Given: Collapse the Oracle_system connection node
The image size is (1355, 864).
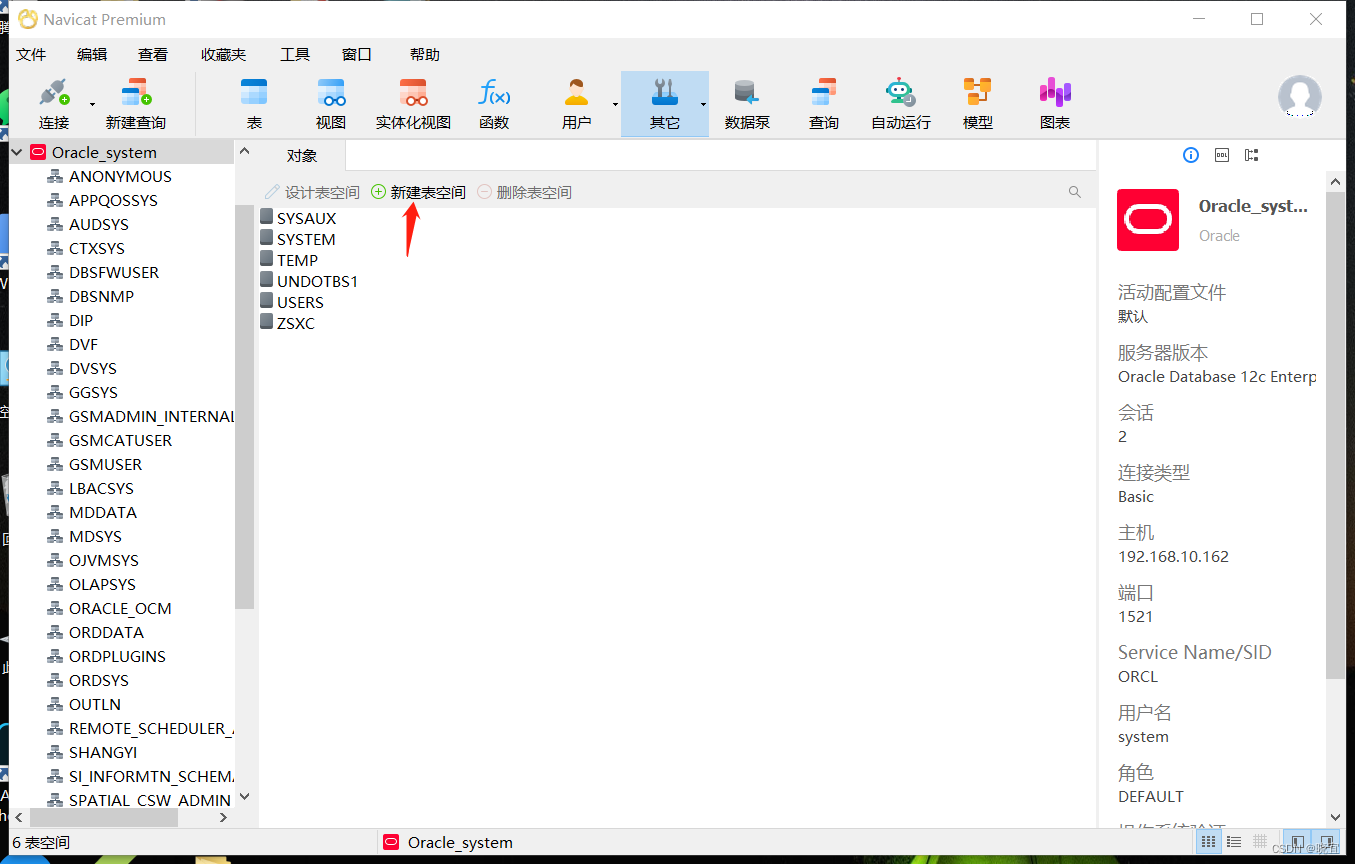Looking at the screenshot, I should click(x=17, y=152).
